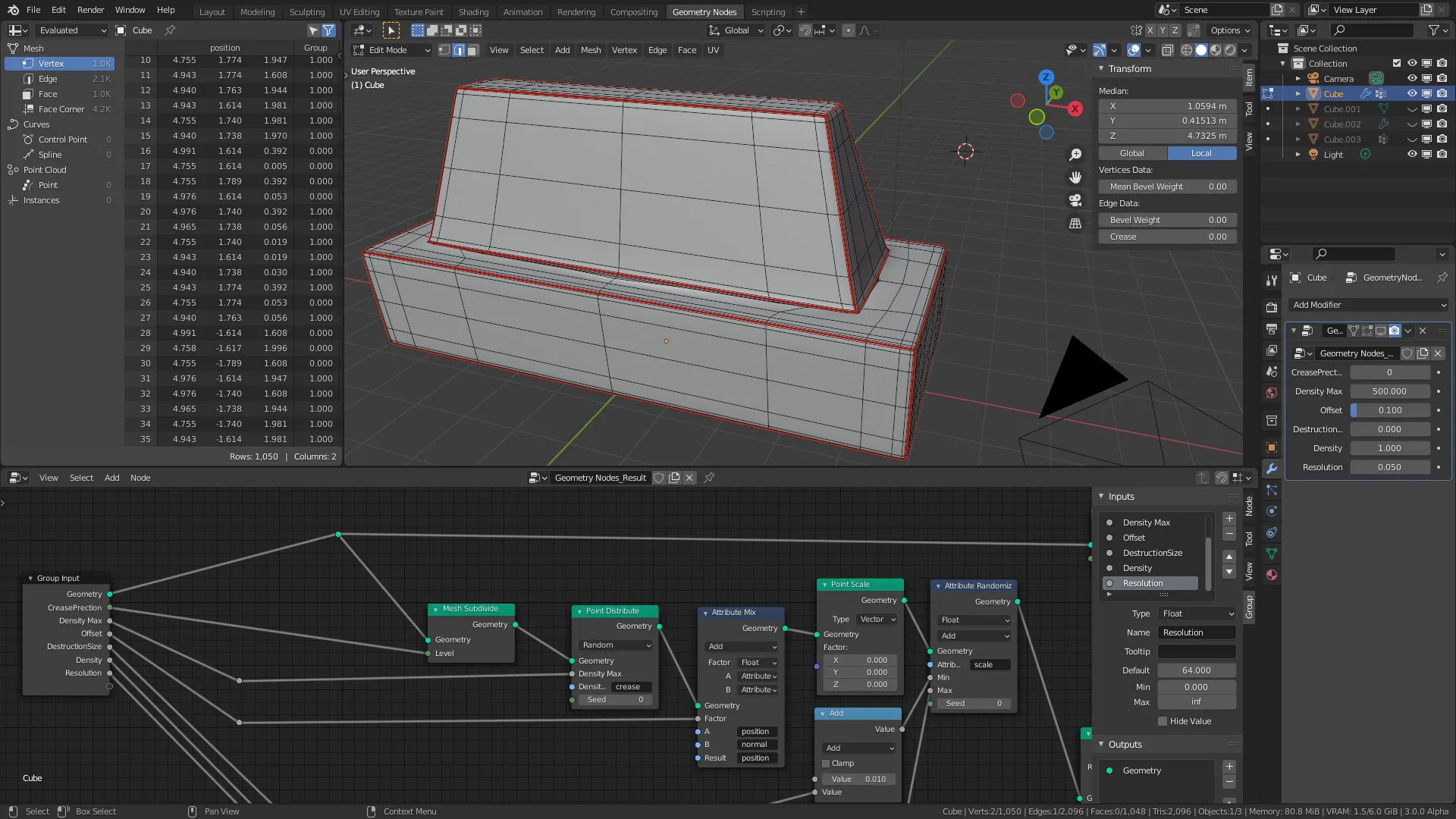Open Modifier properties wrench tab
Viewport: 1456px width, 819px height.
coord(1272,469)
